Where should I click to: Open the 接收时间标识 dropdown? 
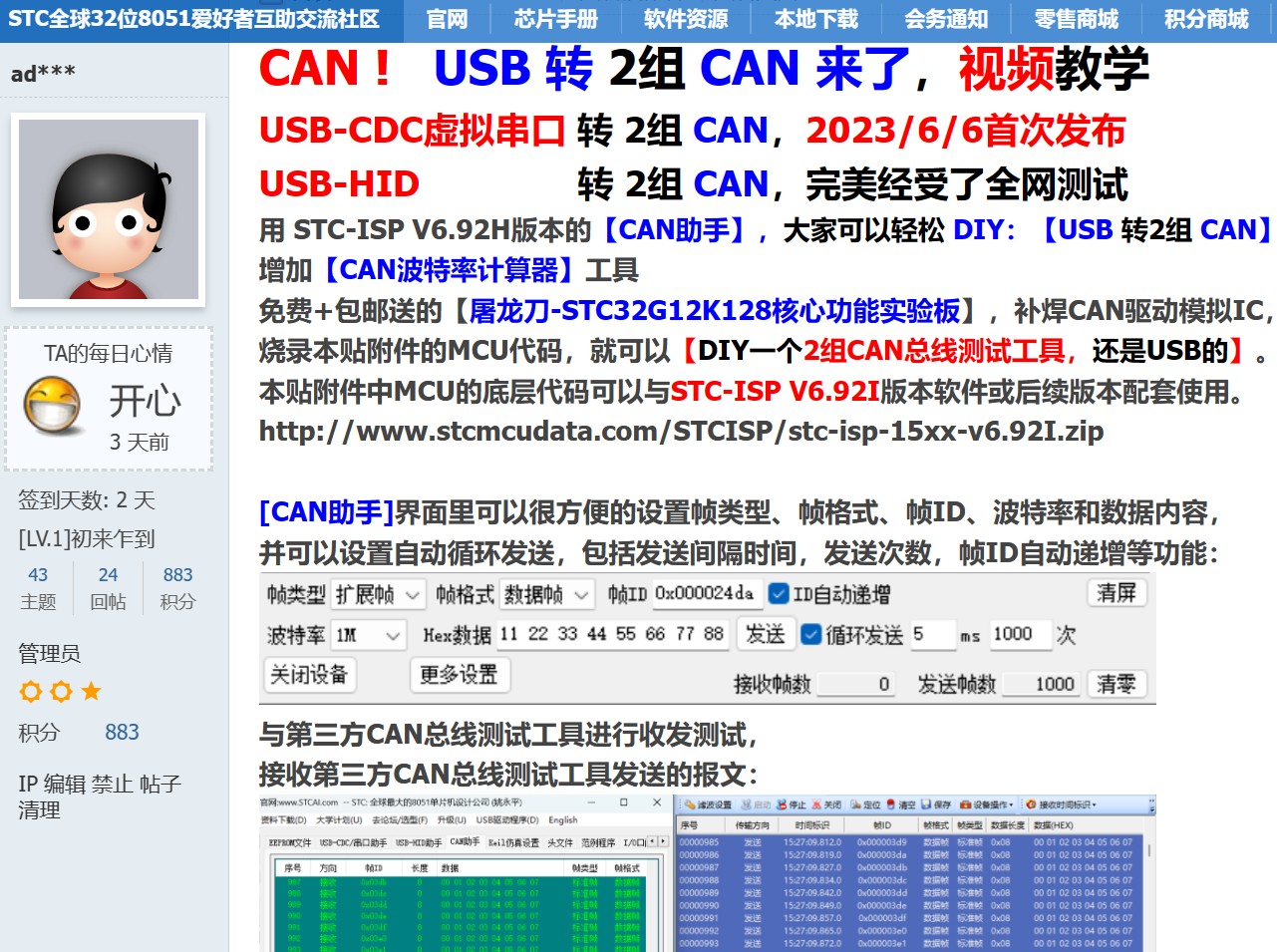(1061, 804)
